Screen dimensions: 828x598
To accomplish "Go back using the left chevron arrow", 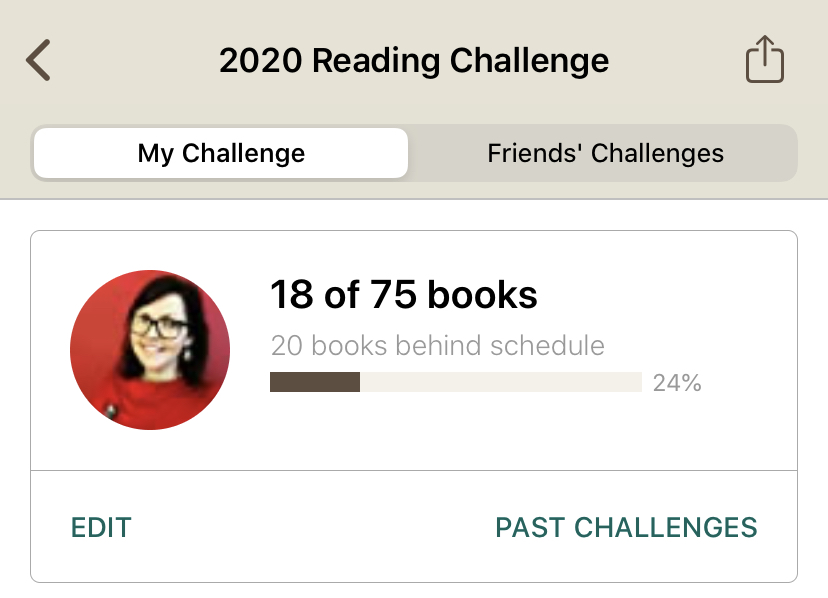I will [38, 61].
